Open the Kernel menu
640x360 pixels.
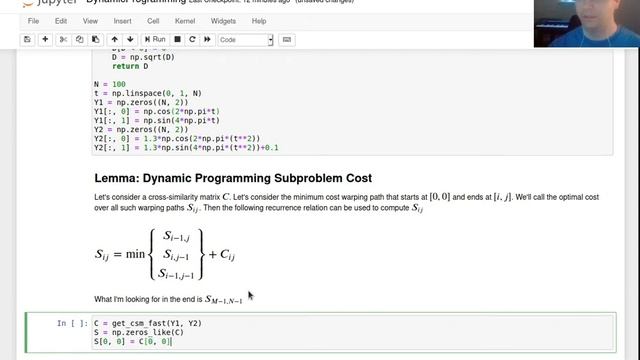tap(185, 21)
